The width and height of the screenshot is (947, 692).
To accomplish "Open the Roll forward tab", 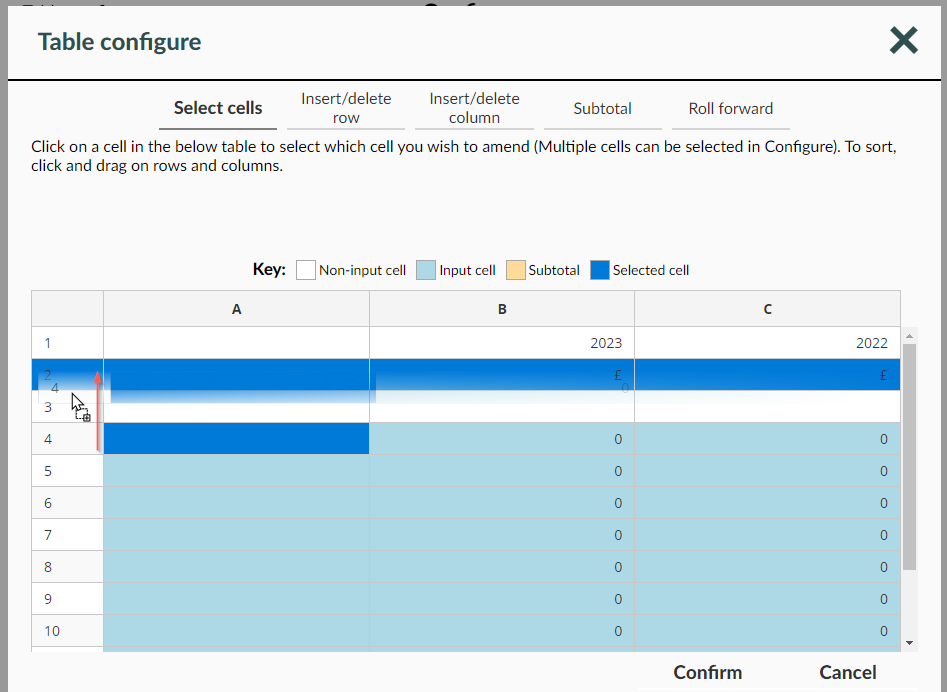I will pos(731,108).
